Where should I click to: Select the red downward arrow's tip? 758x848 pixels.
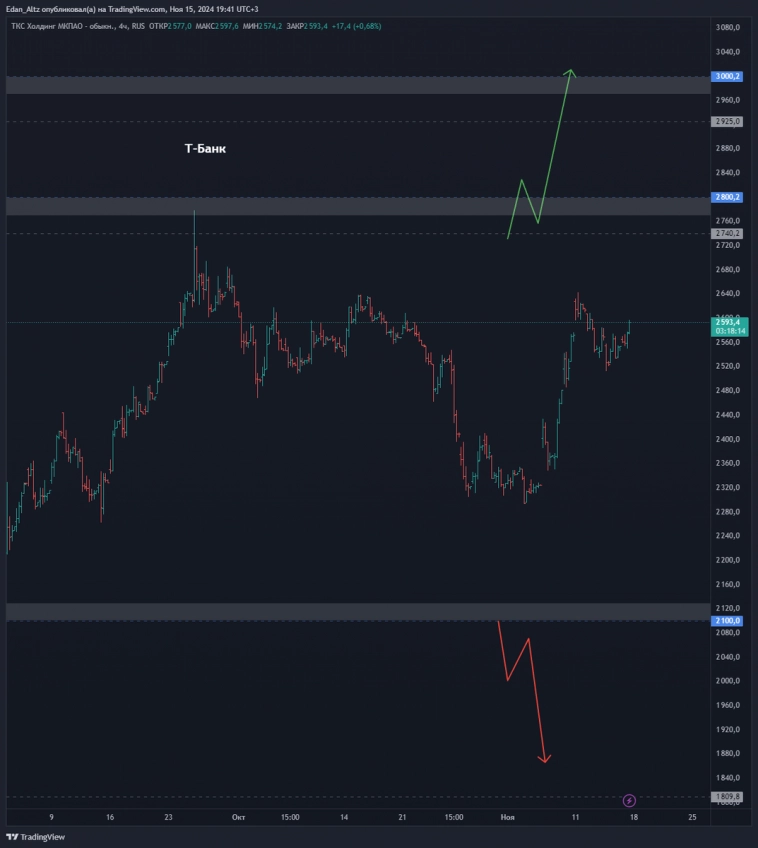(545, 761)
